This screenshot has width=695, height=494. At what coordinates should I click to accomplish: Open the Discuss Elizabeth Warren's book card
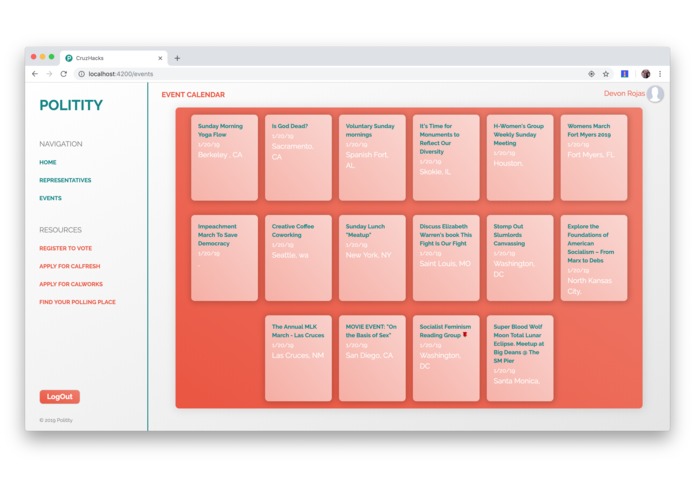tap(446, 258)
